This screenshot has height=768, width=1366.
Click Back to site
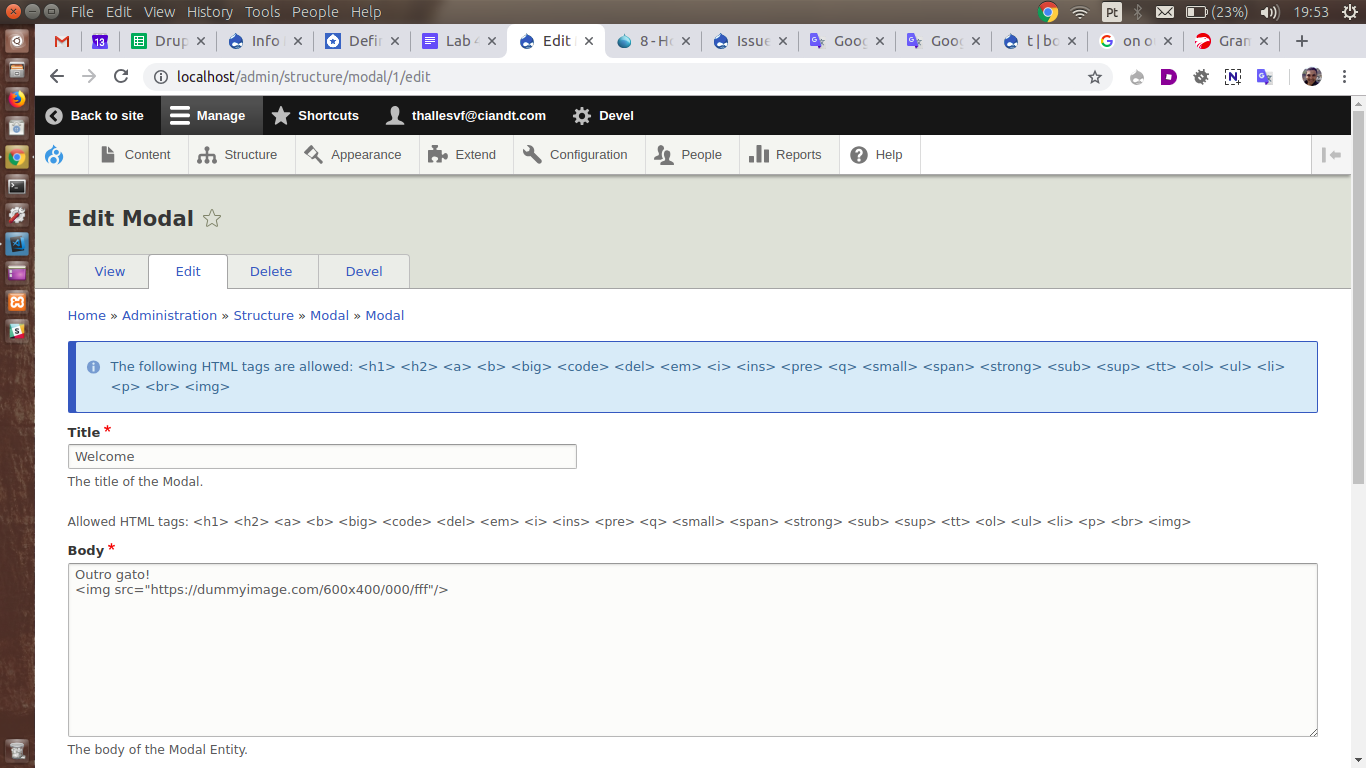(x=96, y=115)
